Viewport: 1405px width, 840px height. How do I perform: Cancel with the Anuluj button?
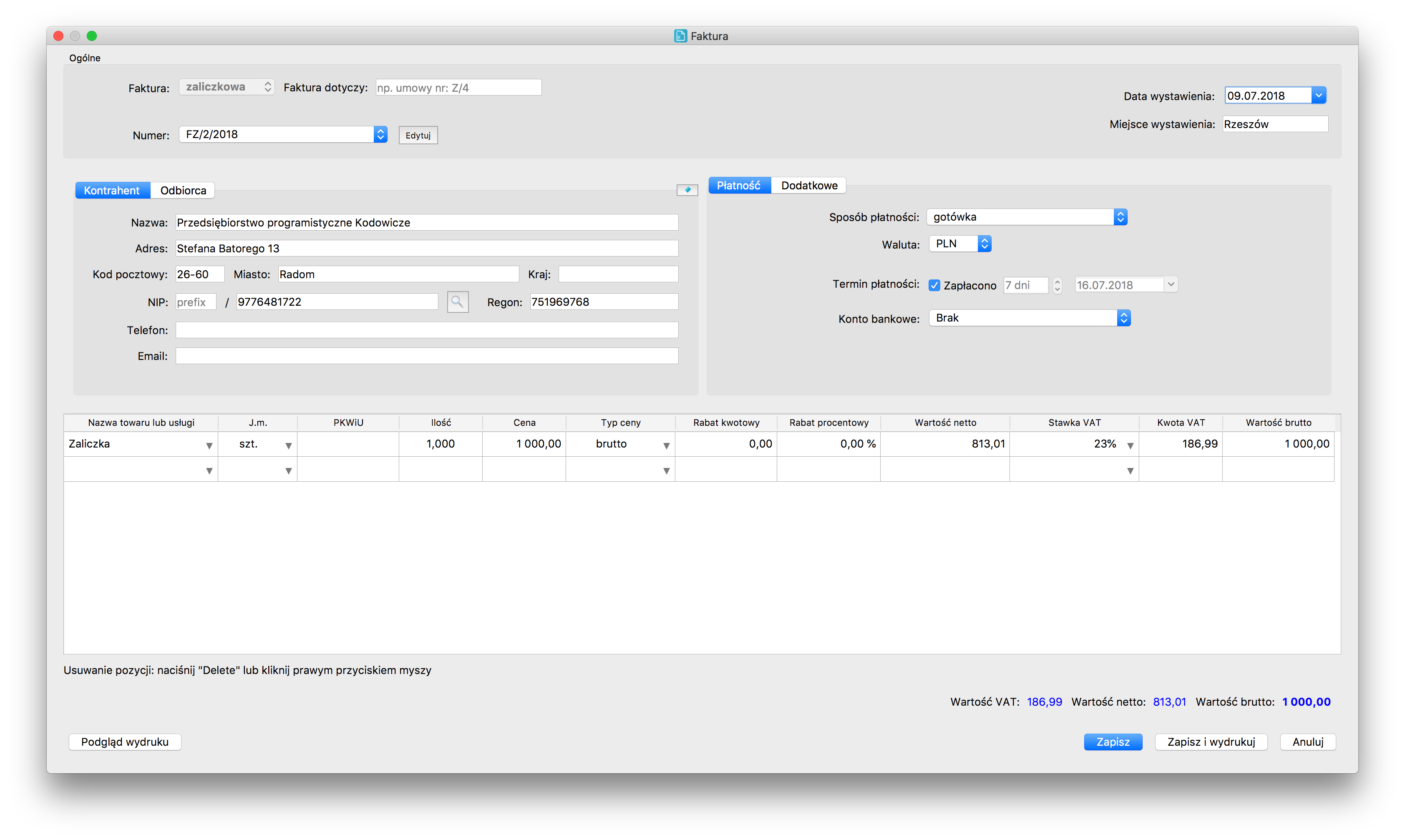pos(1308,742)
